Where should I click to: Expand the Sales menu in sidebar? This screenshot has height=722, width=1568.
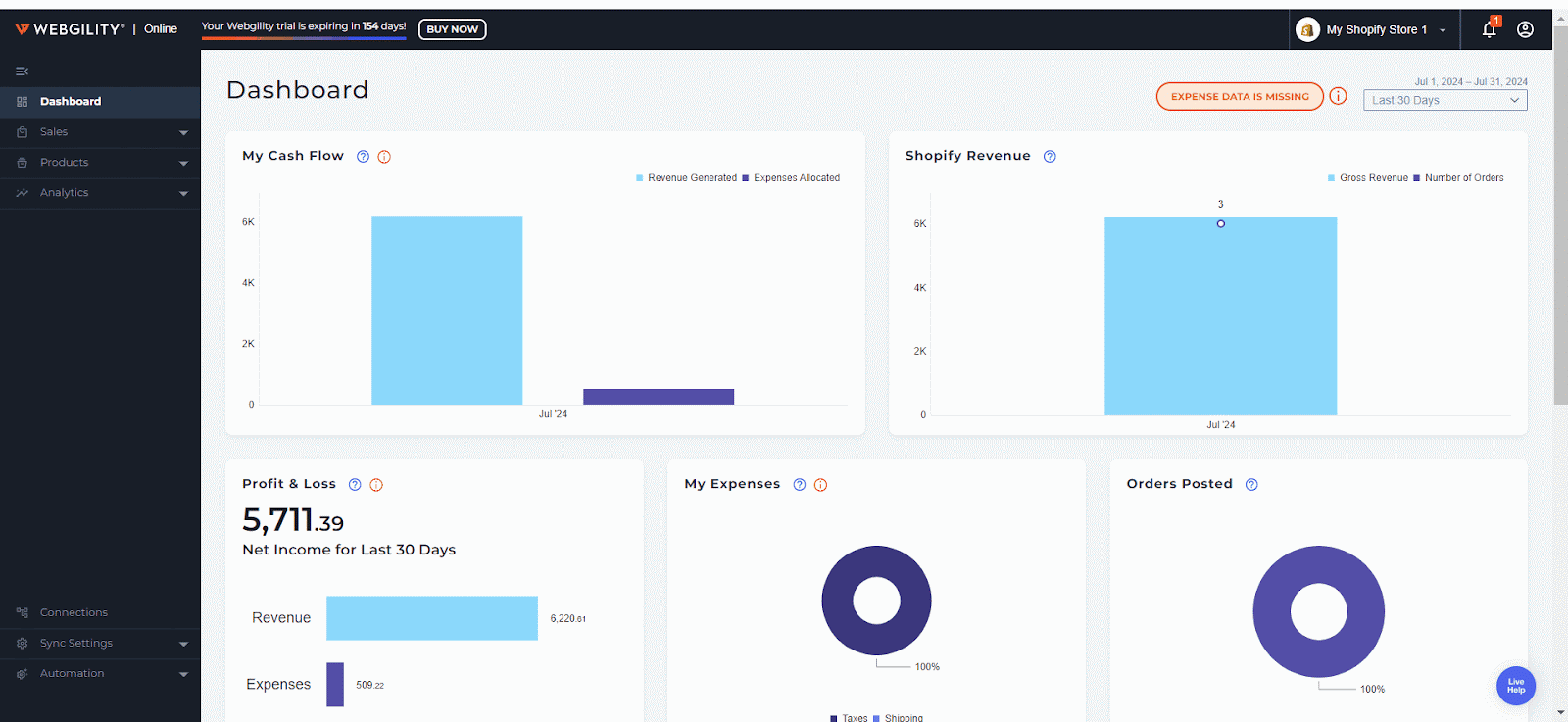100,132
